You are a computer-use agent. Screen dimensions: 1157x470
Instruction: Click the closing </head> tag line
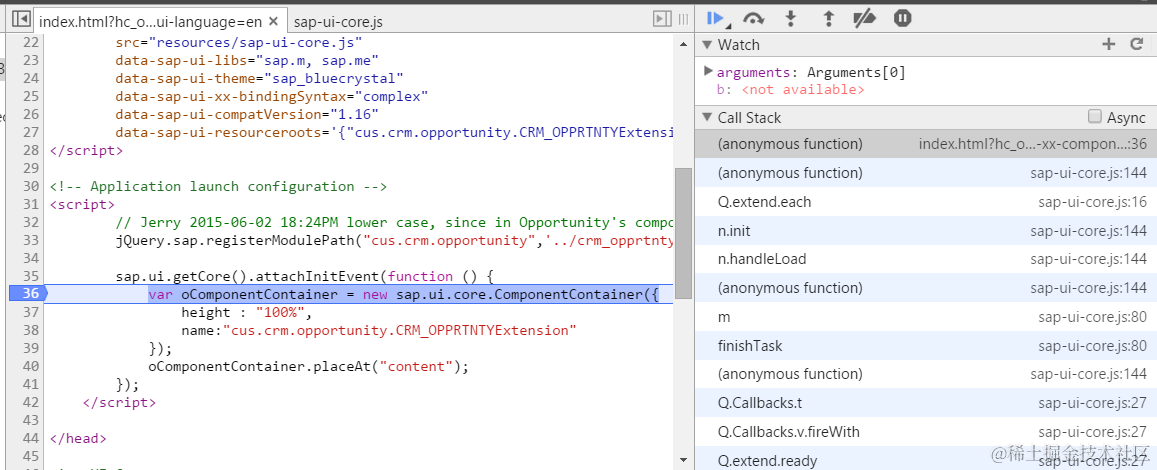click(78, 438)
